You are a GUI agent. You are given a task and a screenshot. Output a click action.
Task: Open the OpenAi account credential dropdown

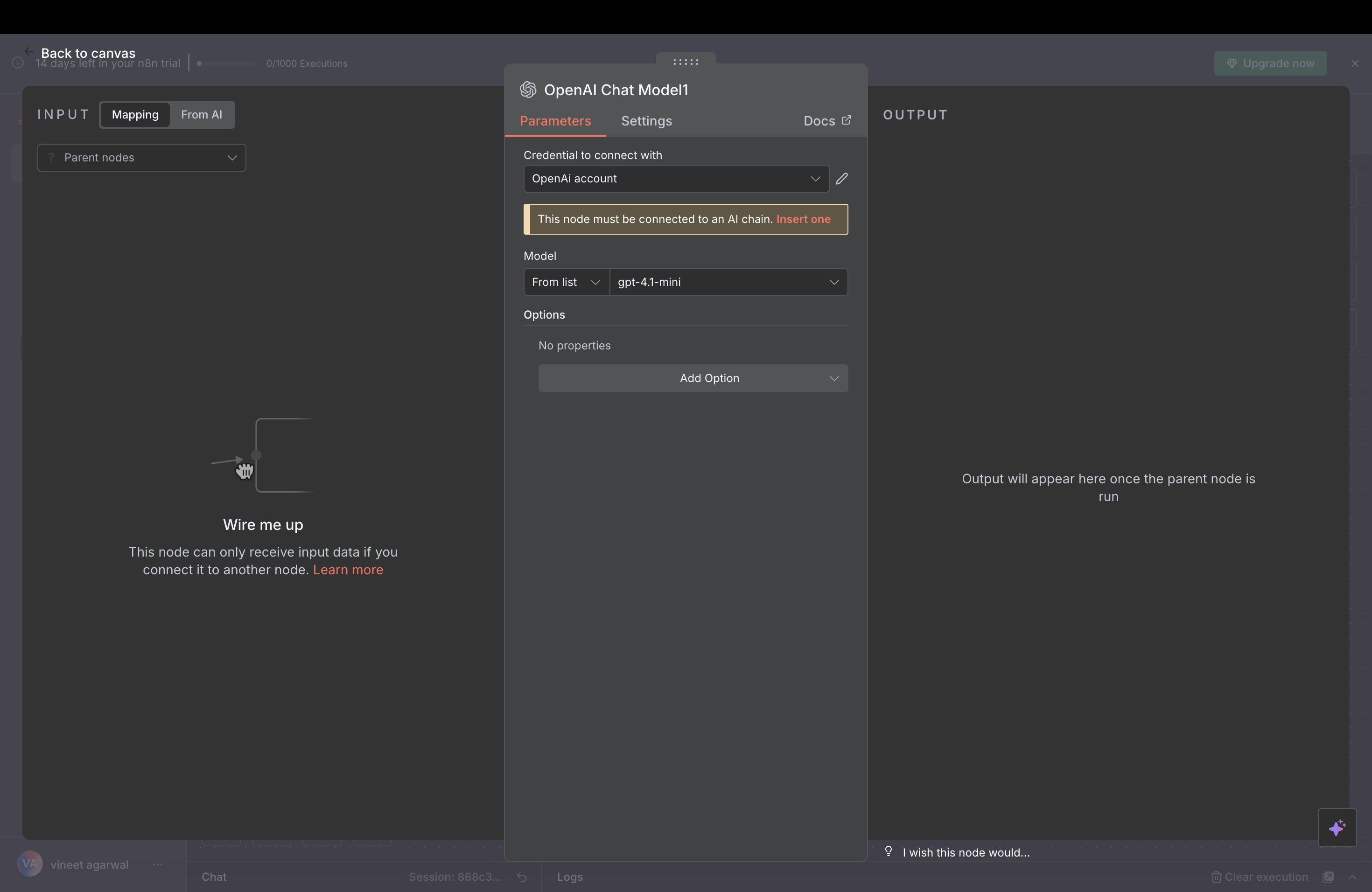tap(815, 179)
